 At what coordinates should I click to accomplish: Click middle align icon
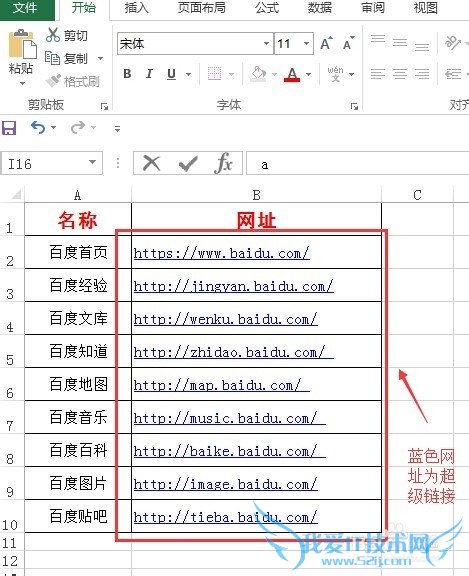[x=400, y=43]
